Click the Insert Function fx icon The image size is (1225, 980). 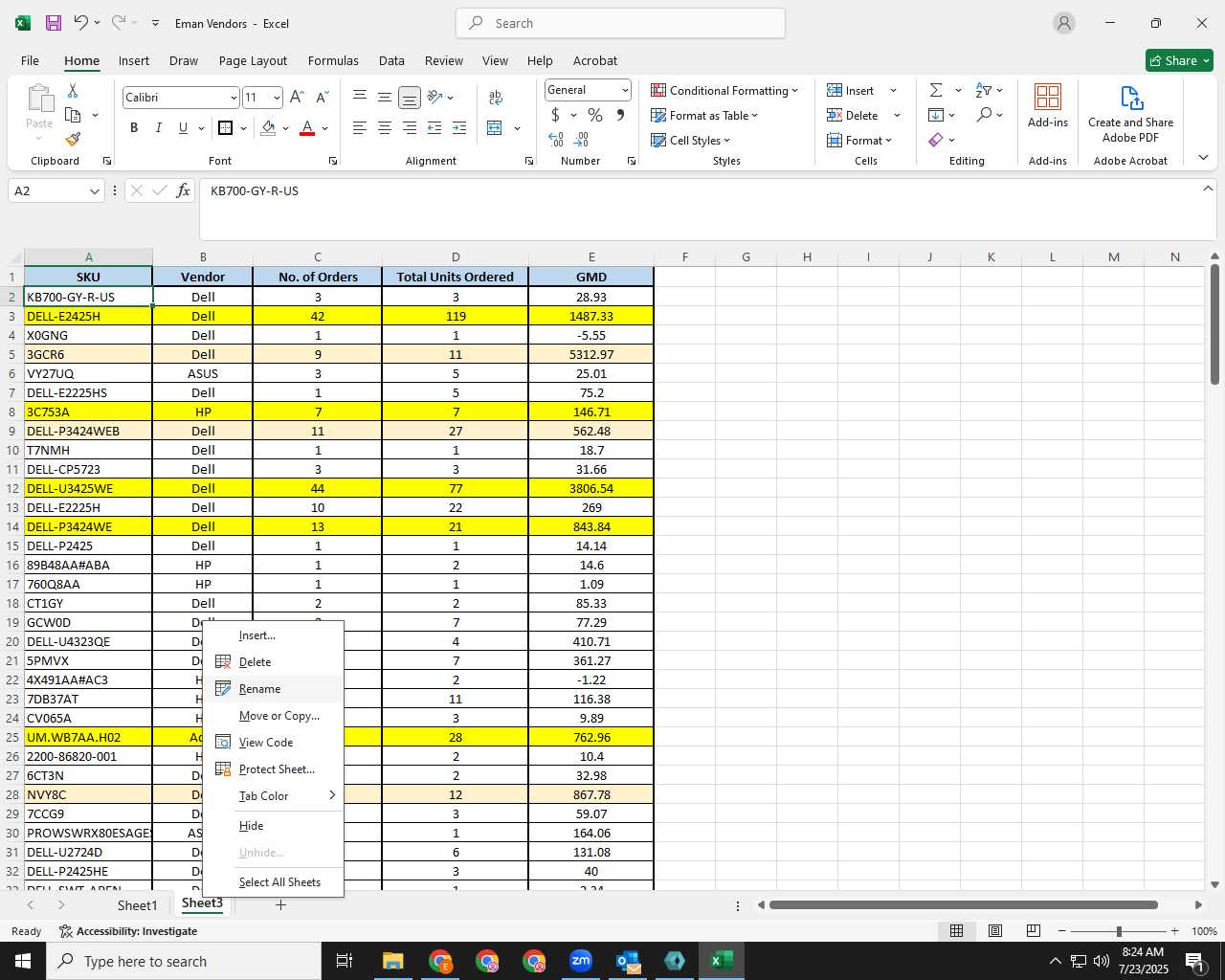pos(184,190)
